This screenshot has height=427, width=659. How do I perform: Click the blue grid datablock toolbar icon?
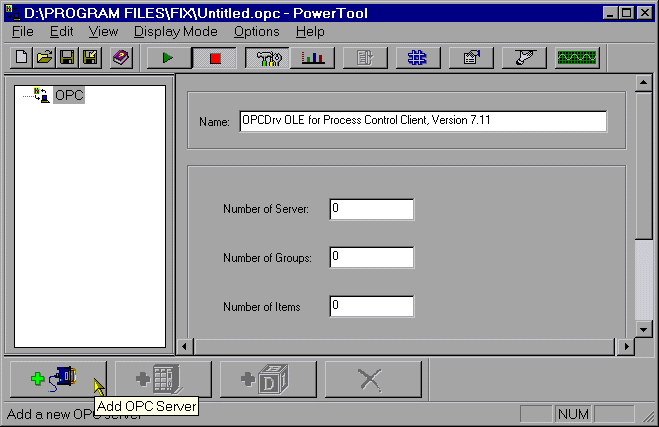(419, 58)
